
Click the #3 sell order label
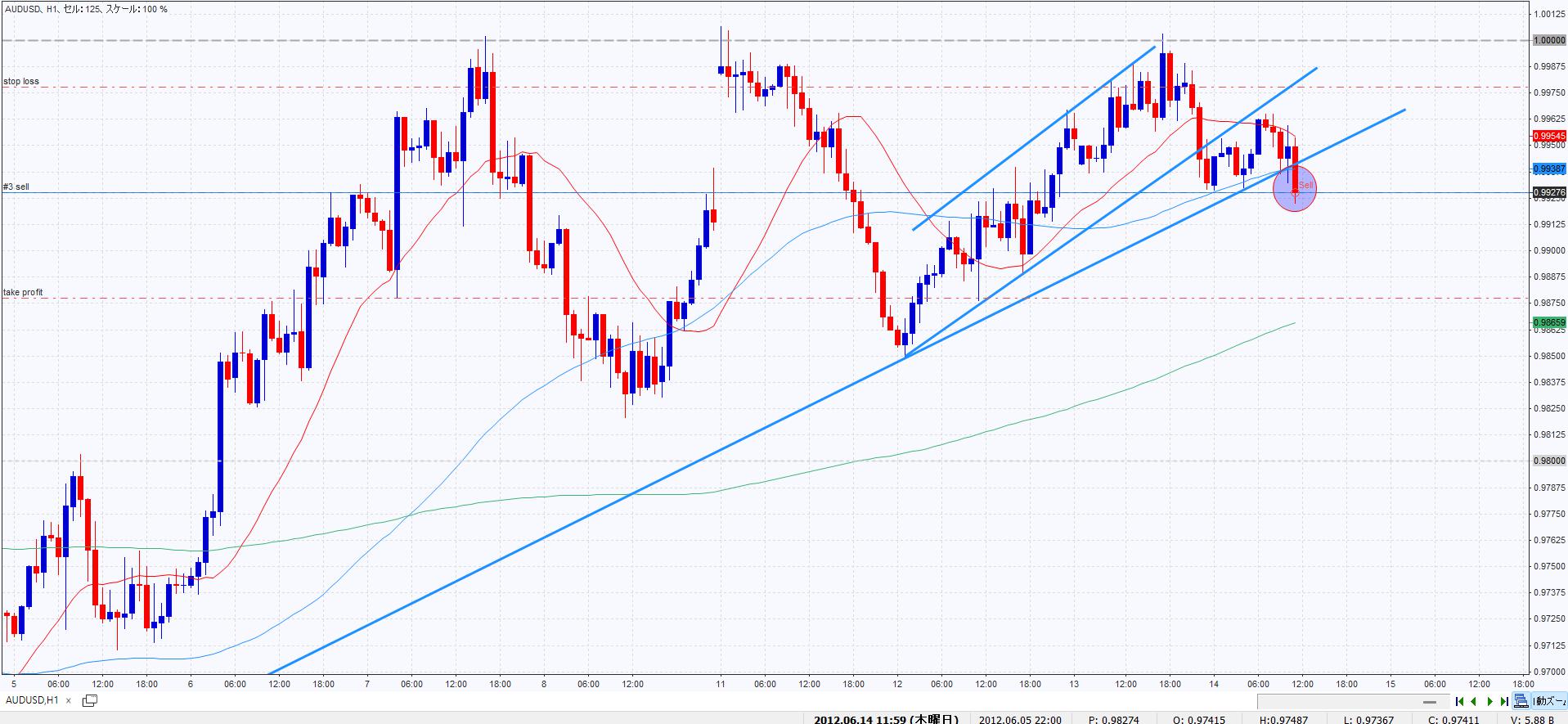point(16,187)
